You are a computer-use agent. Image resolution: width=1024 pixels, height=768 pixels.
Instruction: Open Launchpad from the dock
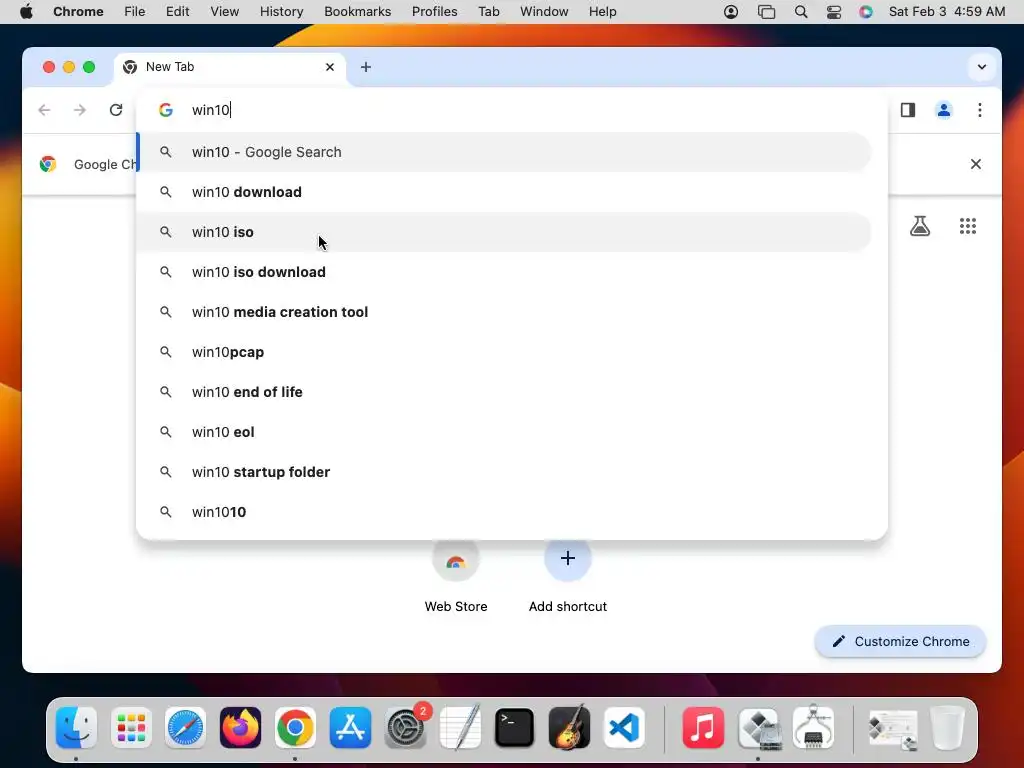131,728
